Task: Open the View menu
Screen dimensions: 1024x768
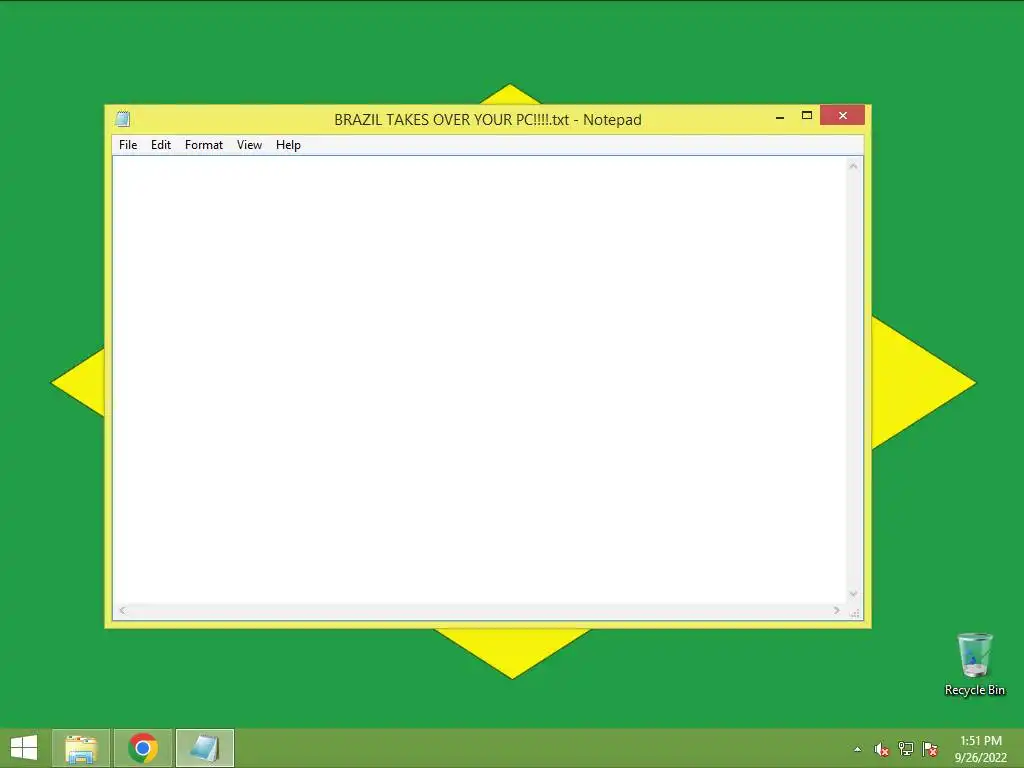Action: [249, 145]
